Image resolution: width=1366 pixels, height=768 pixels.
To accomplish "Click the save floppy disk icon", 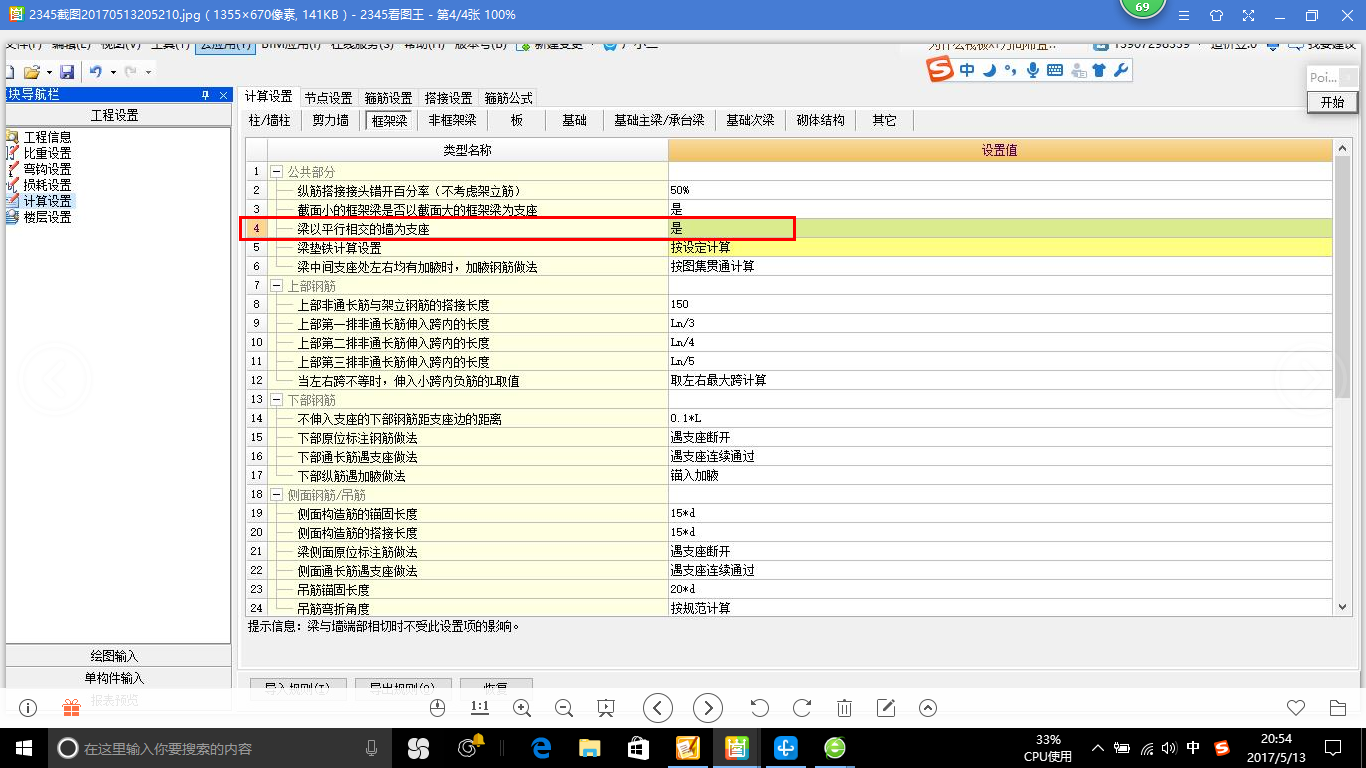I will (67, 72).
